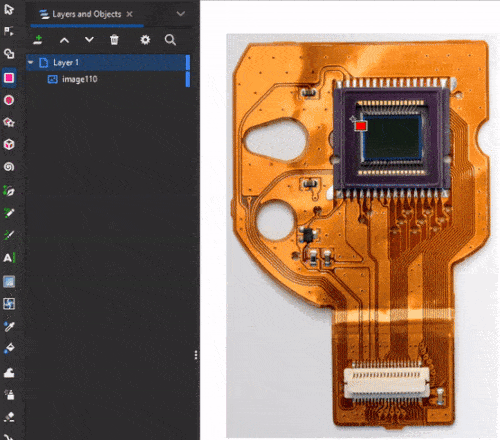
Task: Select the Star and polygon tool
Action: [x=9, y=122]
